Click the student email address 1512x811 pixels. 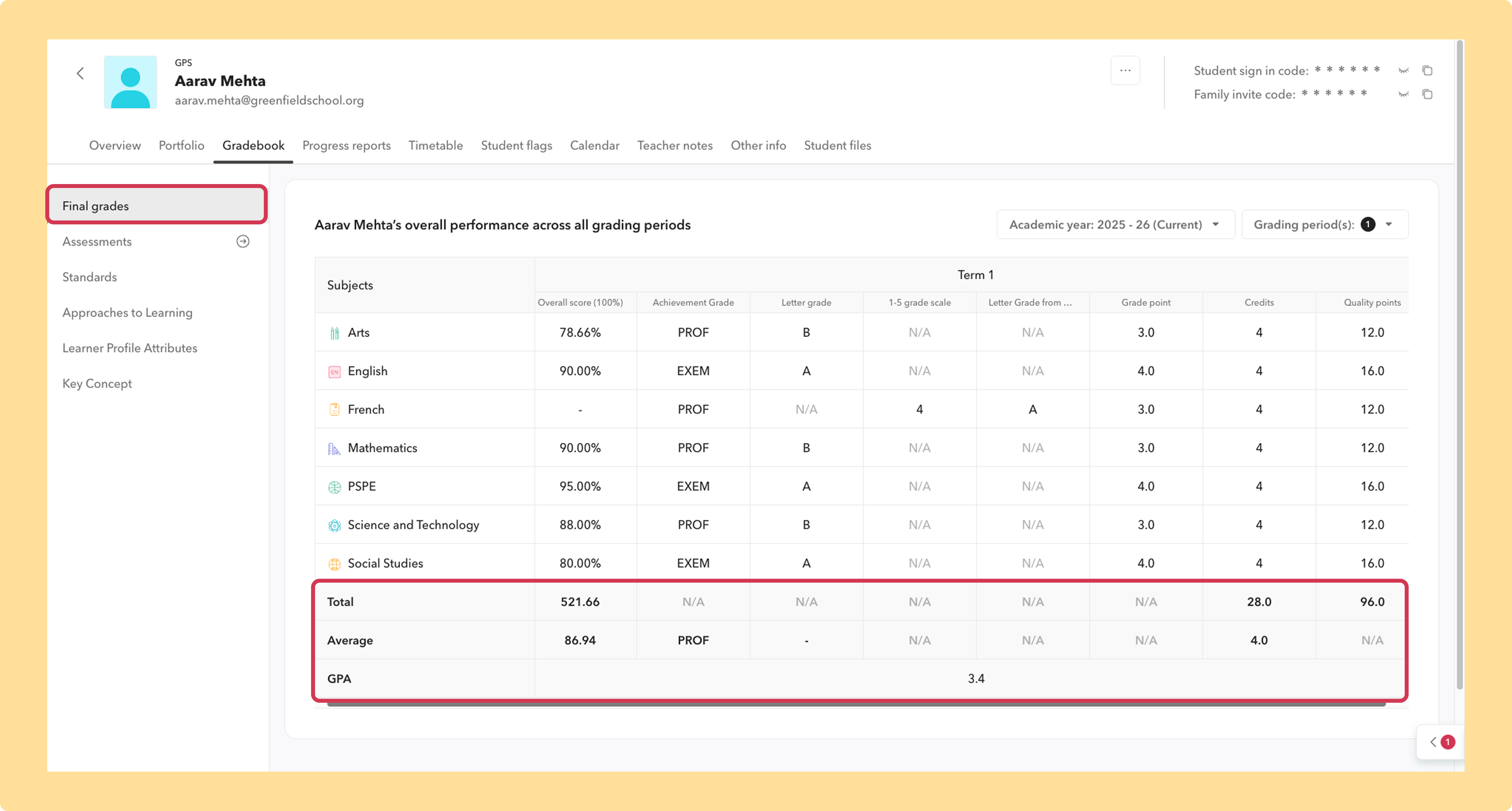269,100
